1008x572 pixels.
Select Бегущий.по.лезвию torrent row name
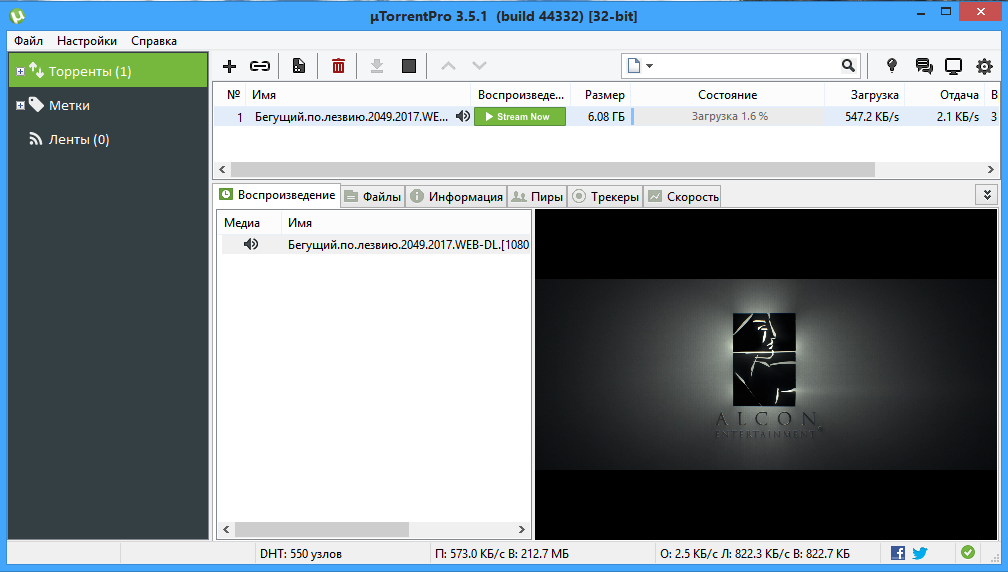coord(351,116)
